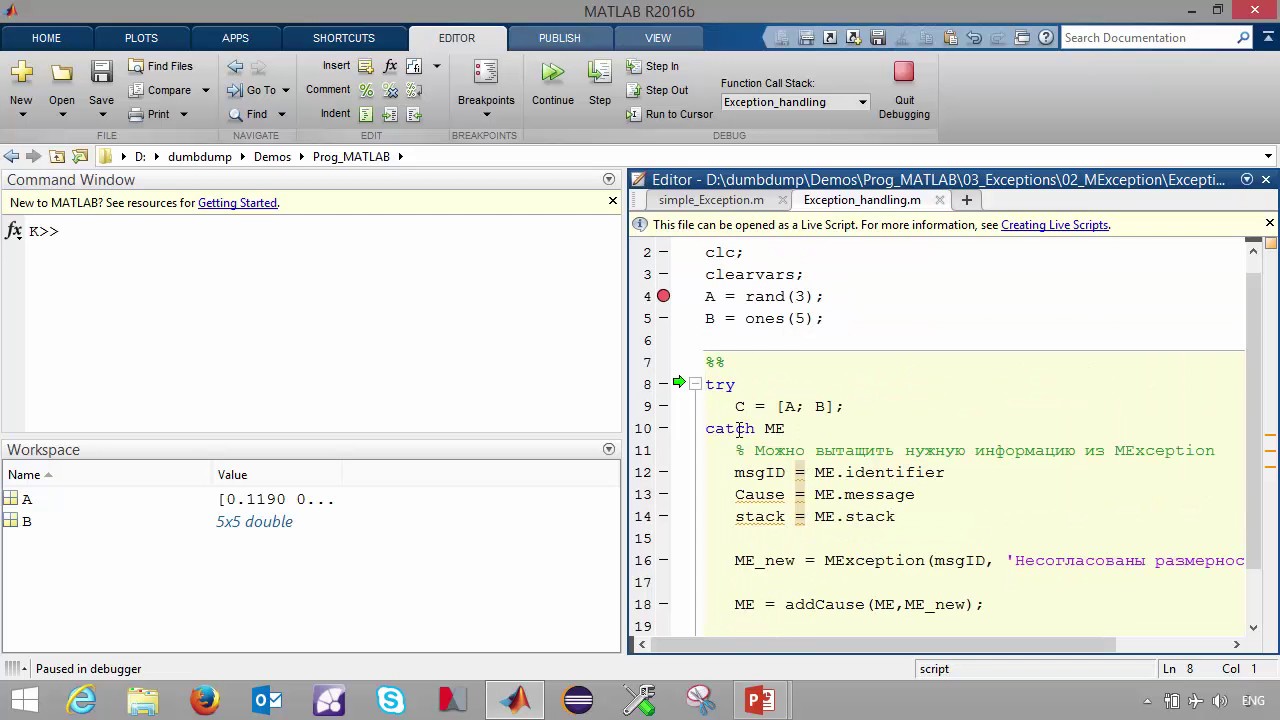Screen dimensions: 1280x720
Task: Expand the Command Window actions menu
Action: (609, 179)
